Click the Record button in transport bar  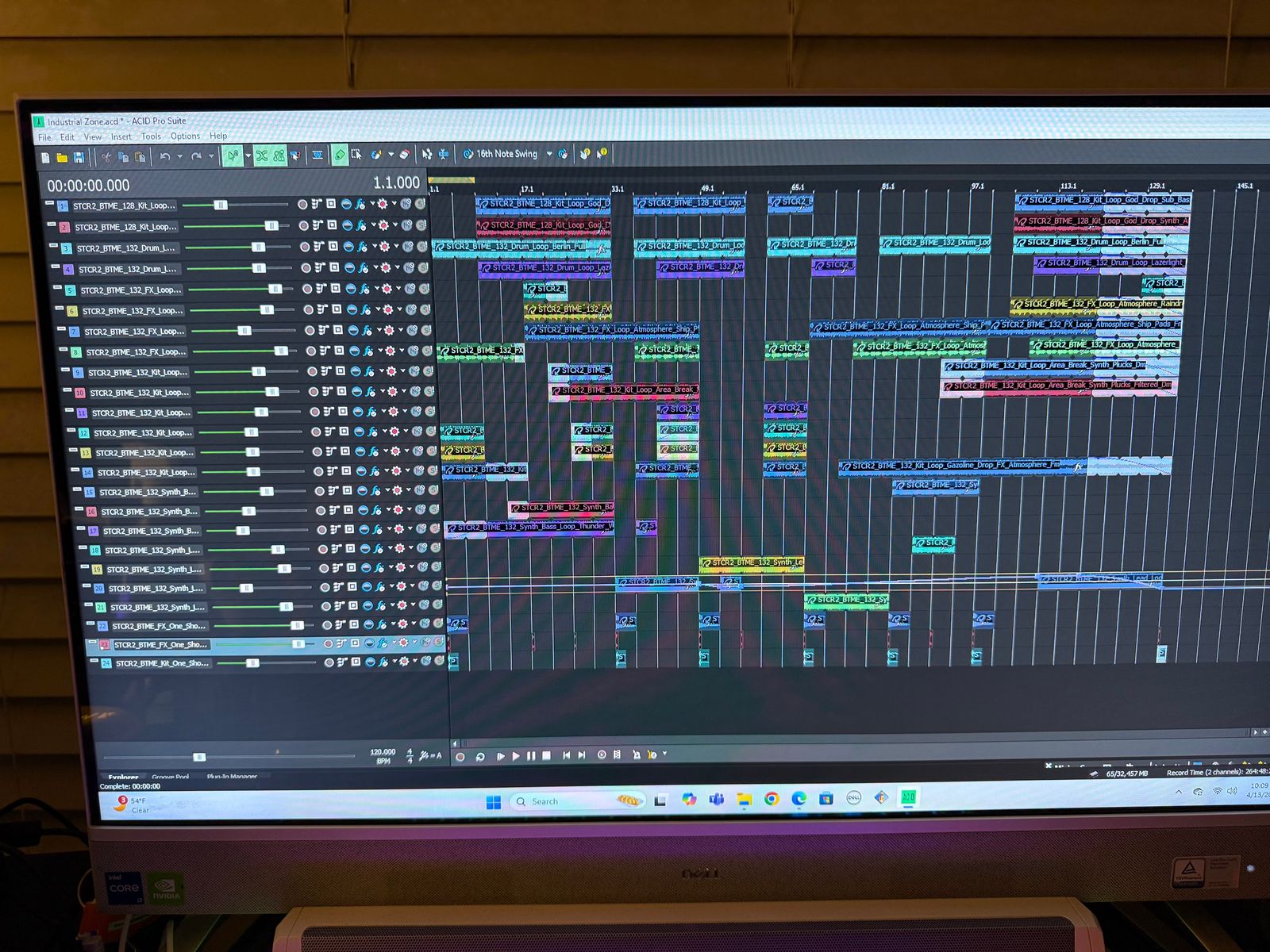click(x=460, y=757)
